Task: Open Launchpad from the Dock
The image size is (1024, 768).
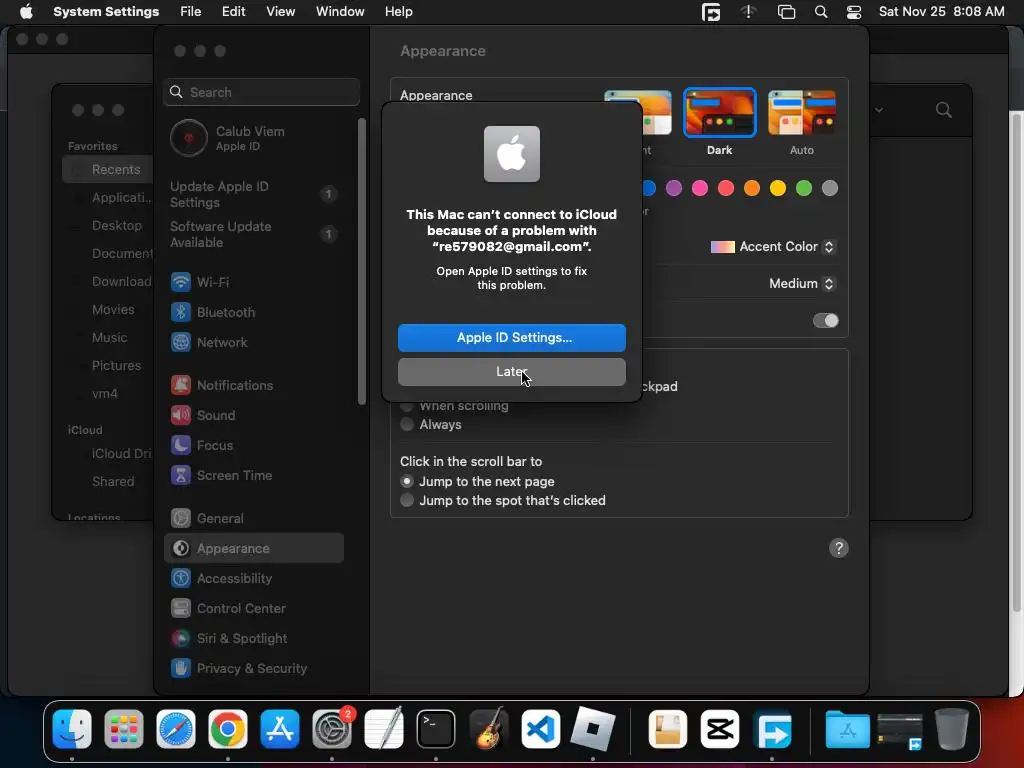Action: [123, 729]
